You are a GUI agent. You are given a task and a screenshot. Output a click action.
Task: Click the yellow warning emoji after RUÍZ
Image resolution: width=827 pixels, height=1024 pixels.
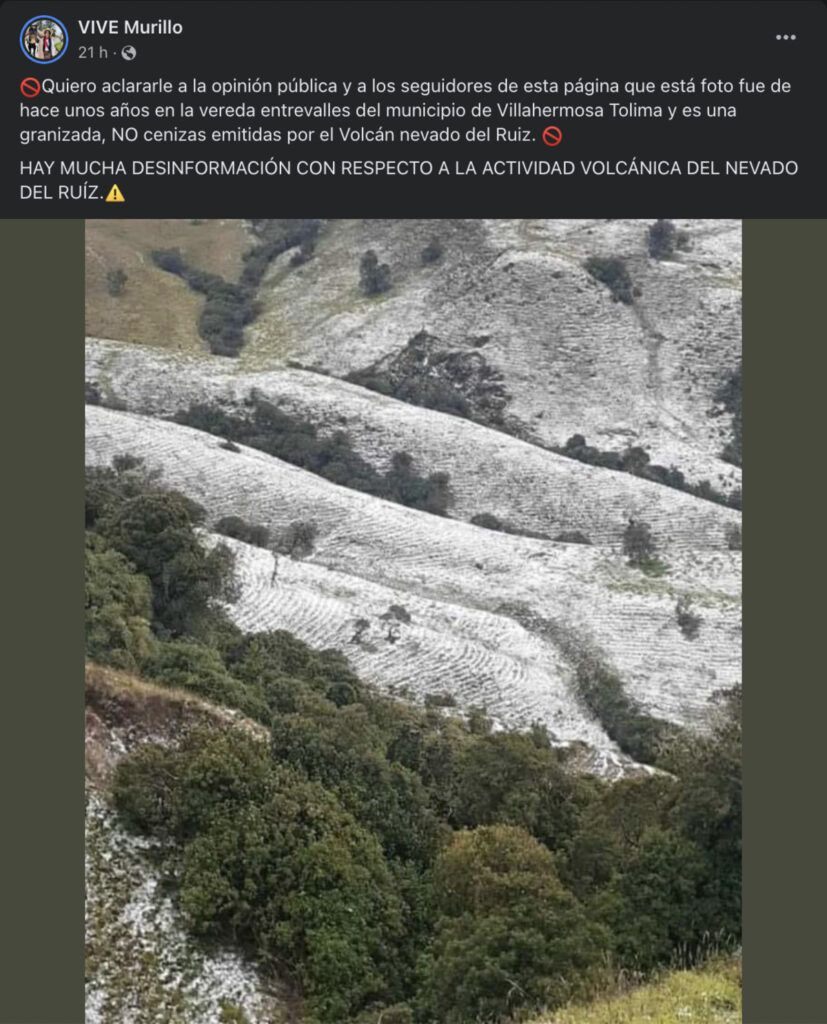click(x=115, y=193)
